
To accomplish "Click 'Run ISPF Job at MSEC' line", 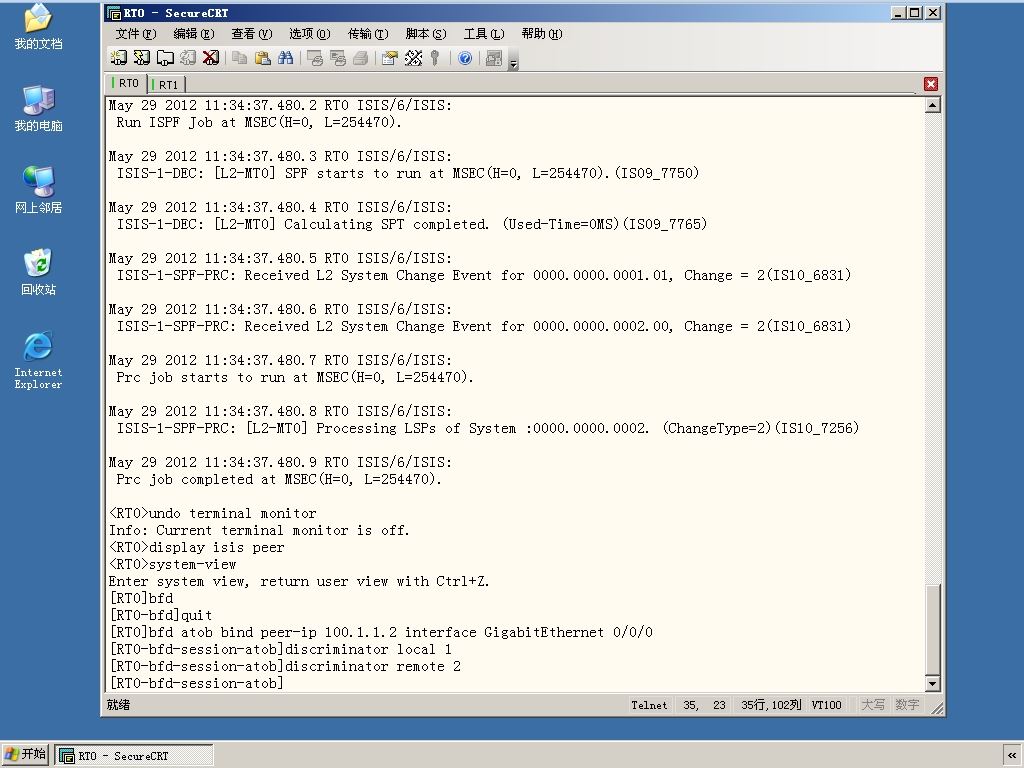I will 259,122.
